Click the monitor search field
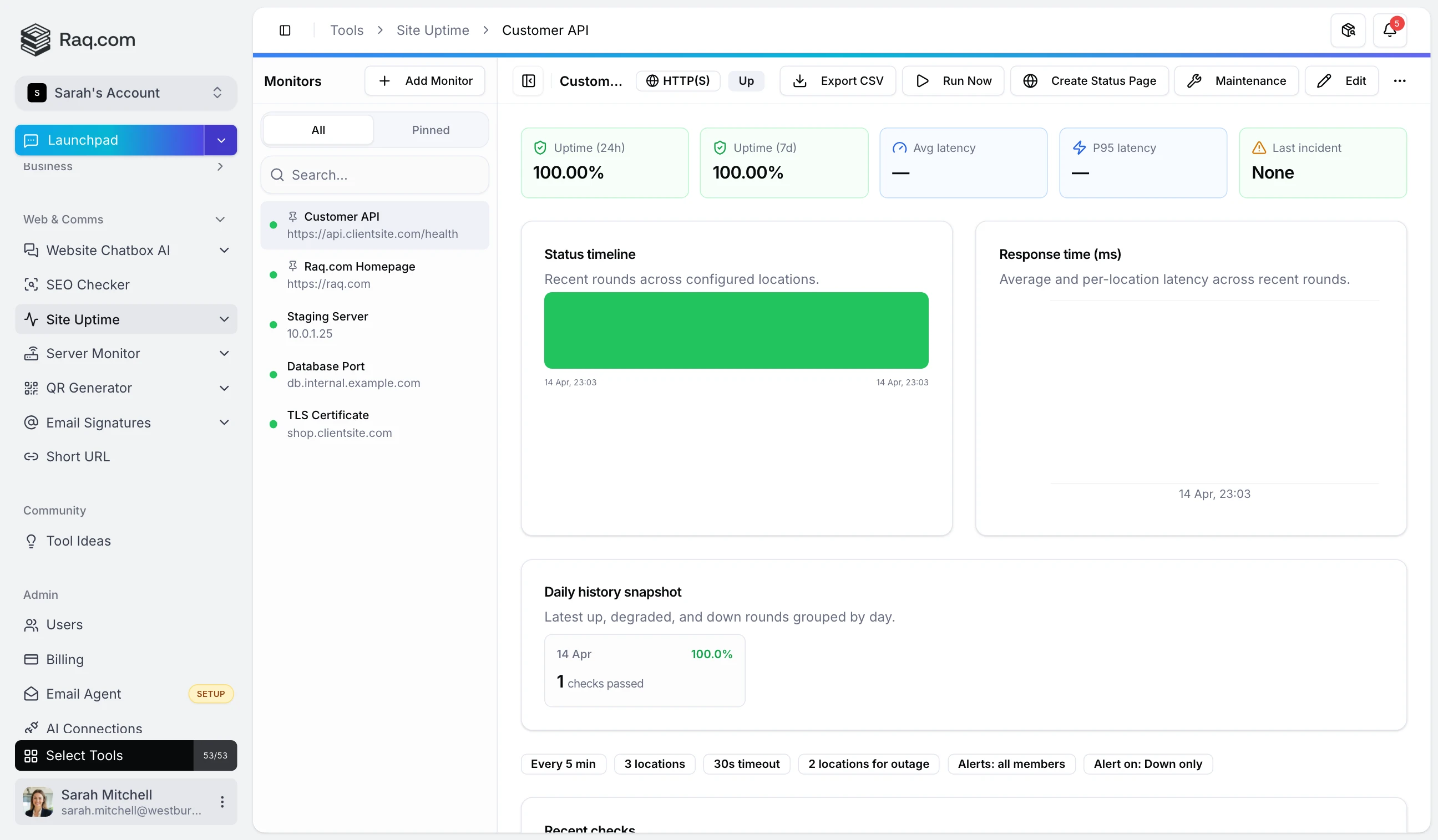The height and width of the screenshot is (840, 1438). pyautogui.click(x=374, y=175)
